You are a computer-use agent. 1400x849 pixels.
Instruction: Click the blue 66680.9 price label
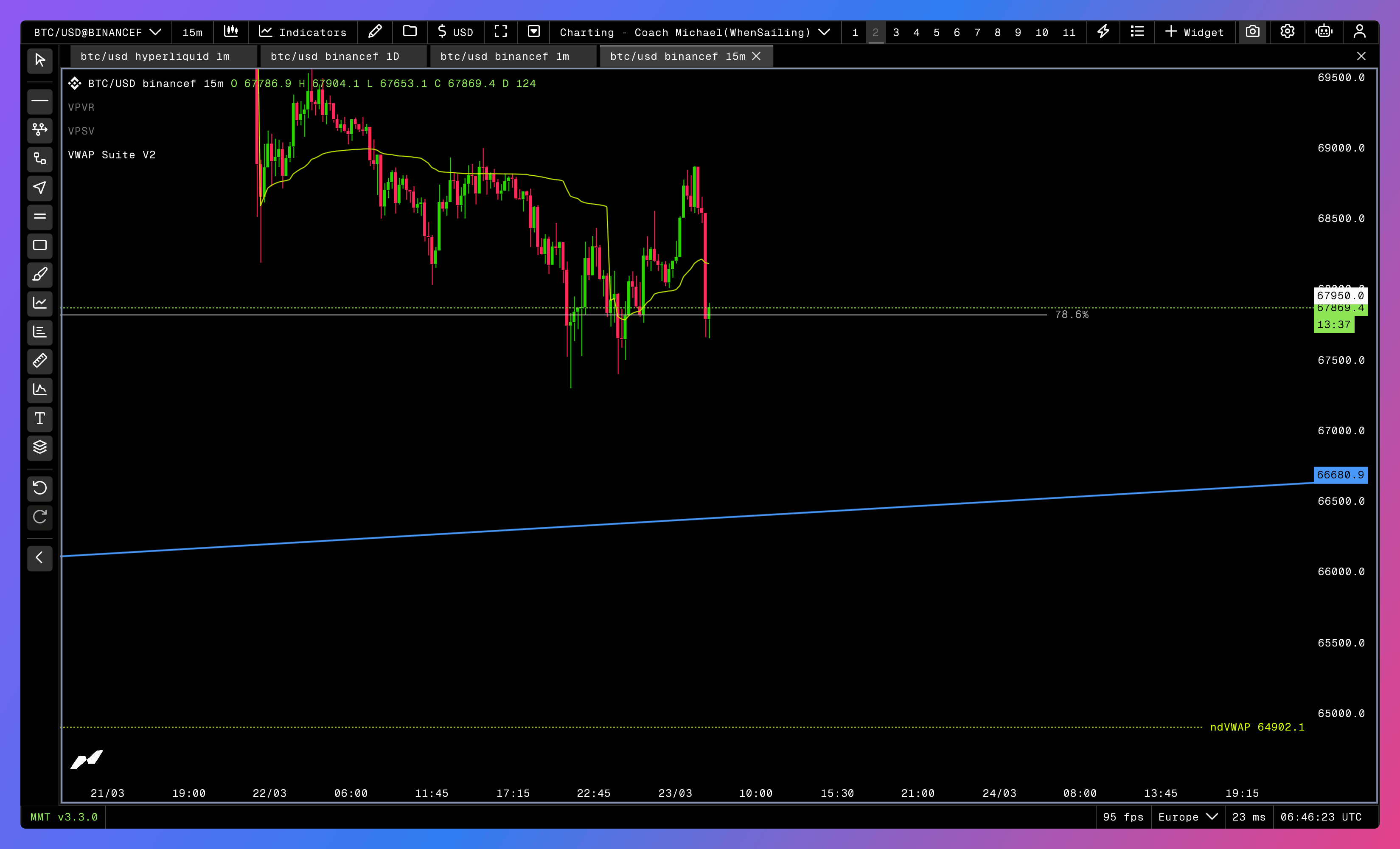(x=1340, y=475)
